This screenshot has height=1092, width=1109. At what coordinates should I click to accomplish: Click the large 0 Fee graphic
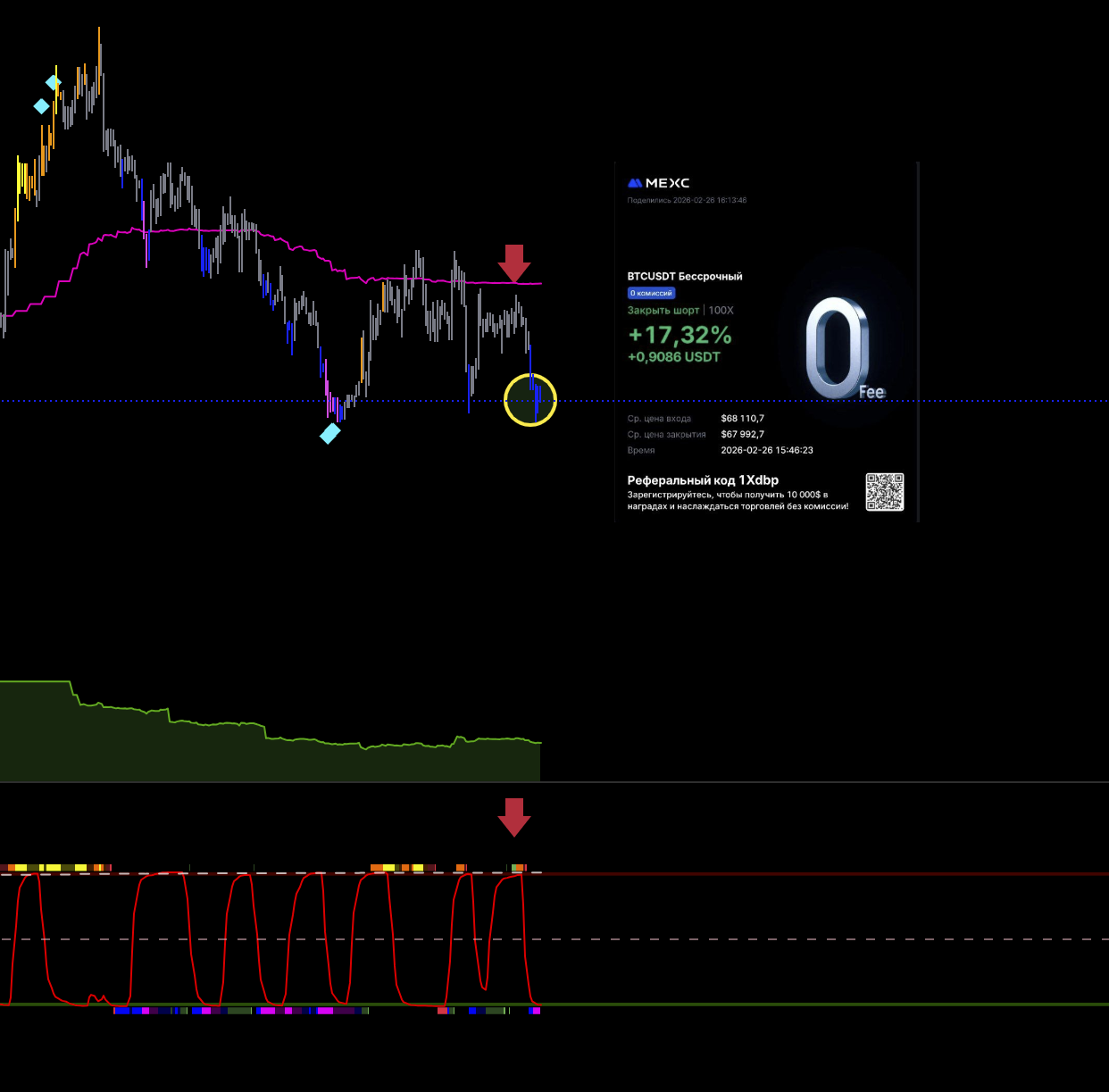(839, 349)
